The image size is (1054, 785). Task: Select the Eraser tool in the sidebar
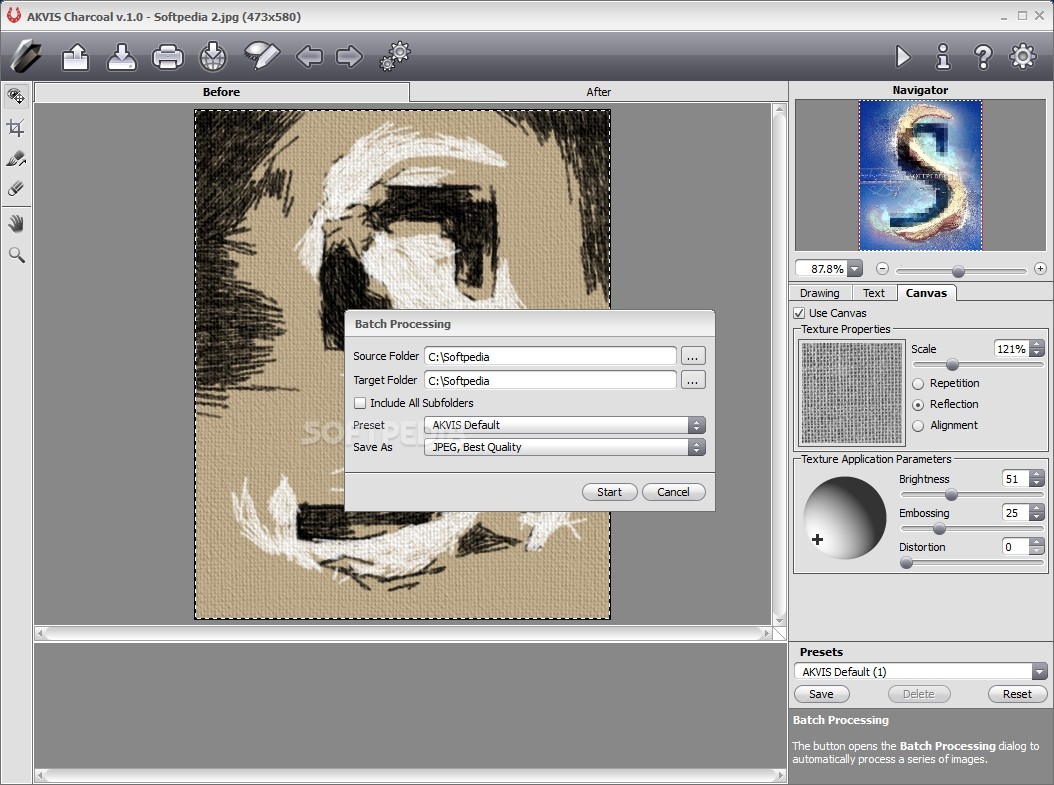[16, 189]
